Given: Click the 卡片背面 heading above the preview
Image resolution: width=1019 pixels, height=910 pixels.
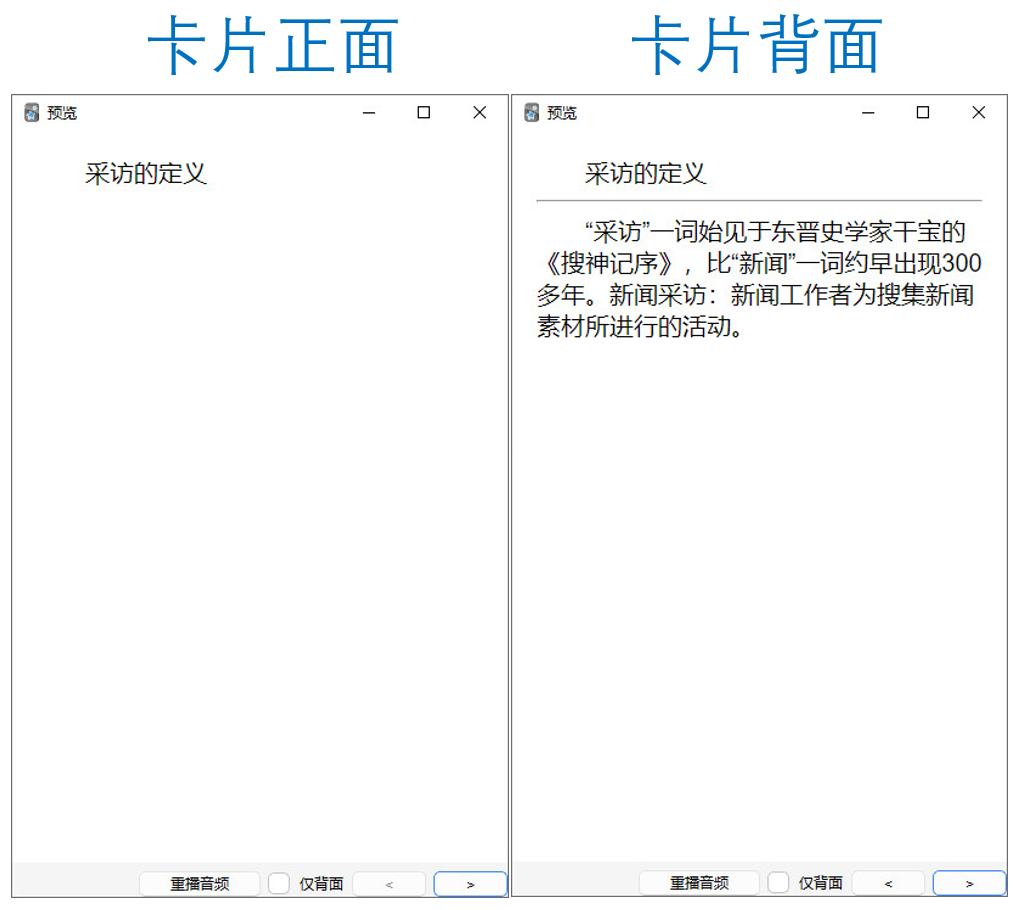Looking at the screenshot, I should click(756, 46).
